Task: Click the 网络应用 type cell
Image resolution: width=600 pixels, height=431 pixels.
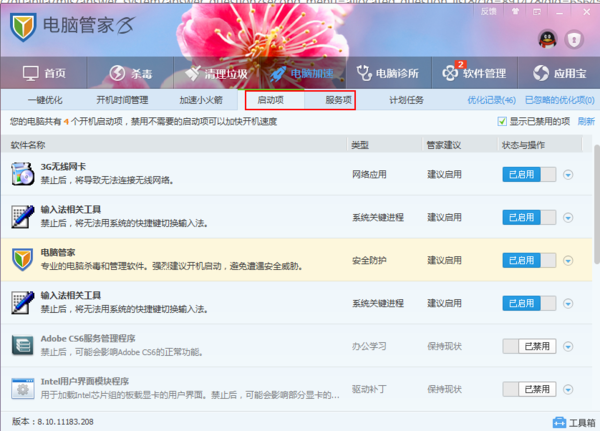Action: (x=369, y=175)
